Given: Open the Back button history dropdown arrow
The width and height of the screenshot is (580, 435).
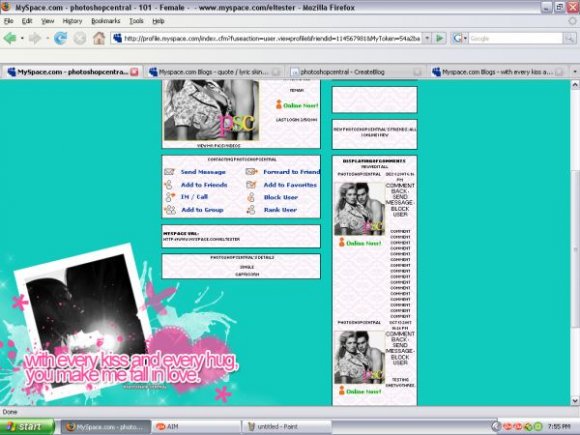Looking at the screenshot, I should (x=22, y=38).
